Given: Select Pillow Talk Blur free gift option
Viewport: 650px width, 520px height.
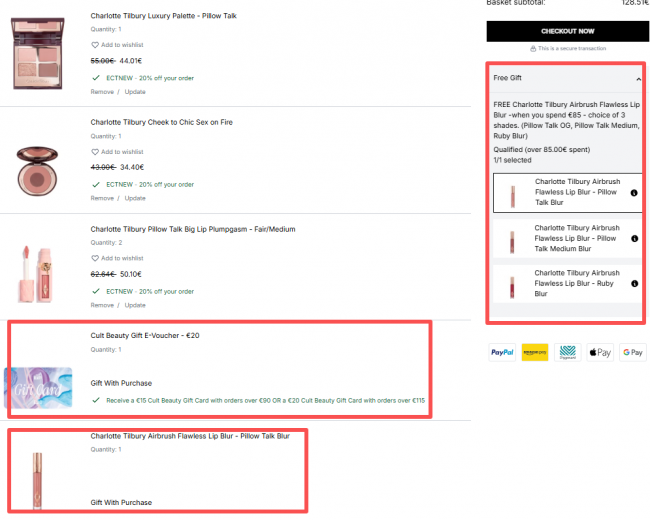Looking at the screenshot, I should click(568, 193).
